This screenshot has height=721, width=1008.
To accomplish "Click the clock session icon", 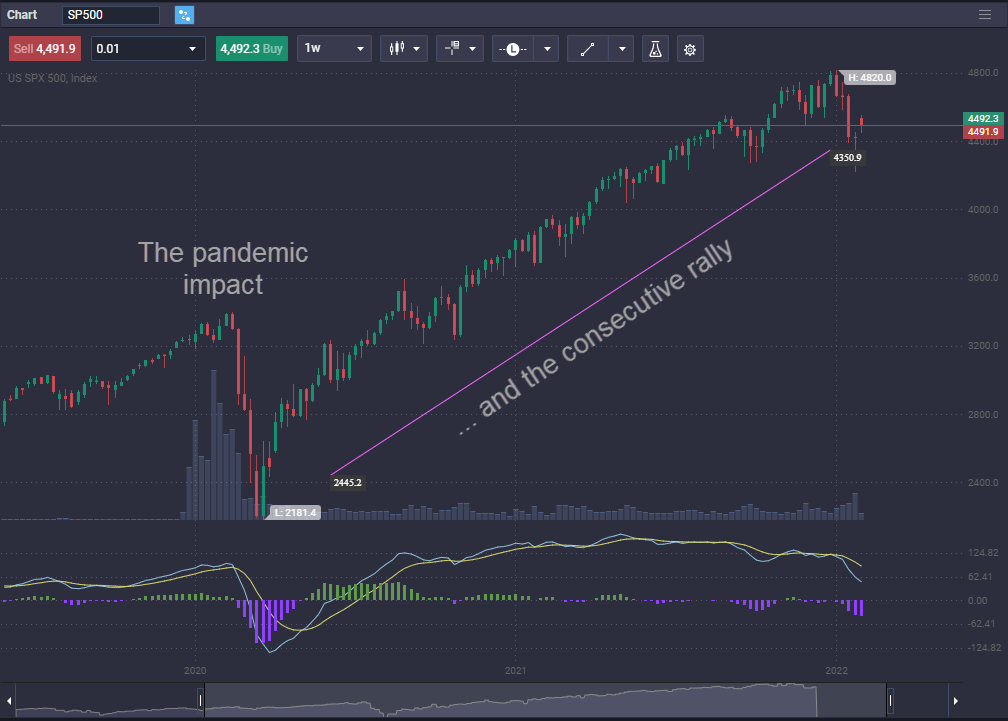I will tap(512, 48).
